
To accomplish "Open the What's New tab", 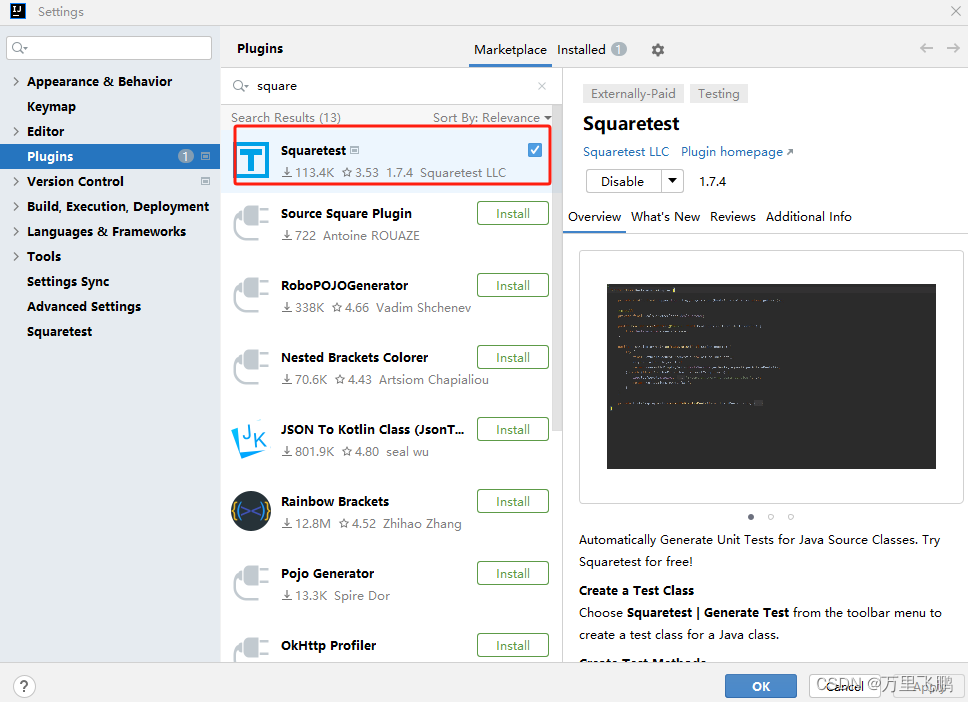I will 666,217.
